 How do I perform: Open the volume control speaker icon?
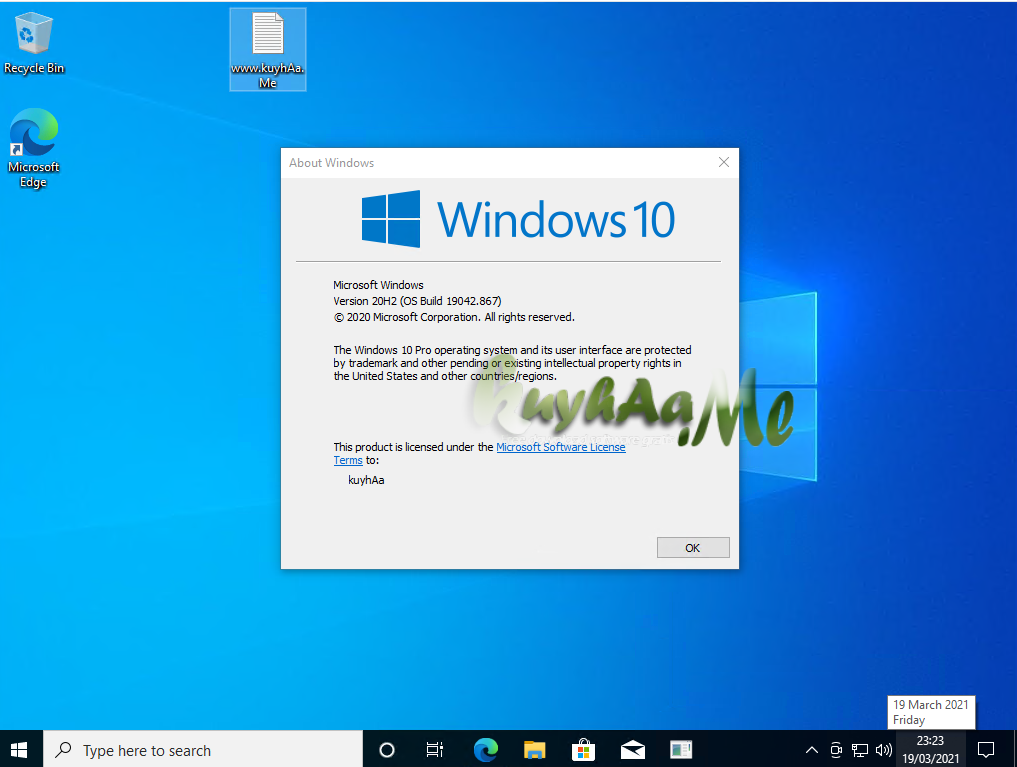click(883, 749)
